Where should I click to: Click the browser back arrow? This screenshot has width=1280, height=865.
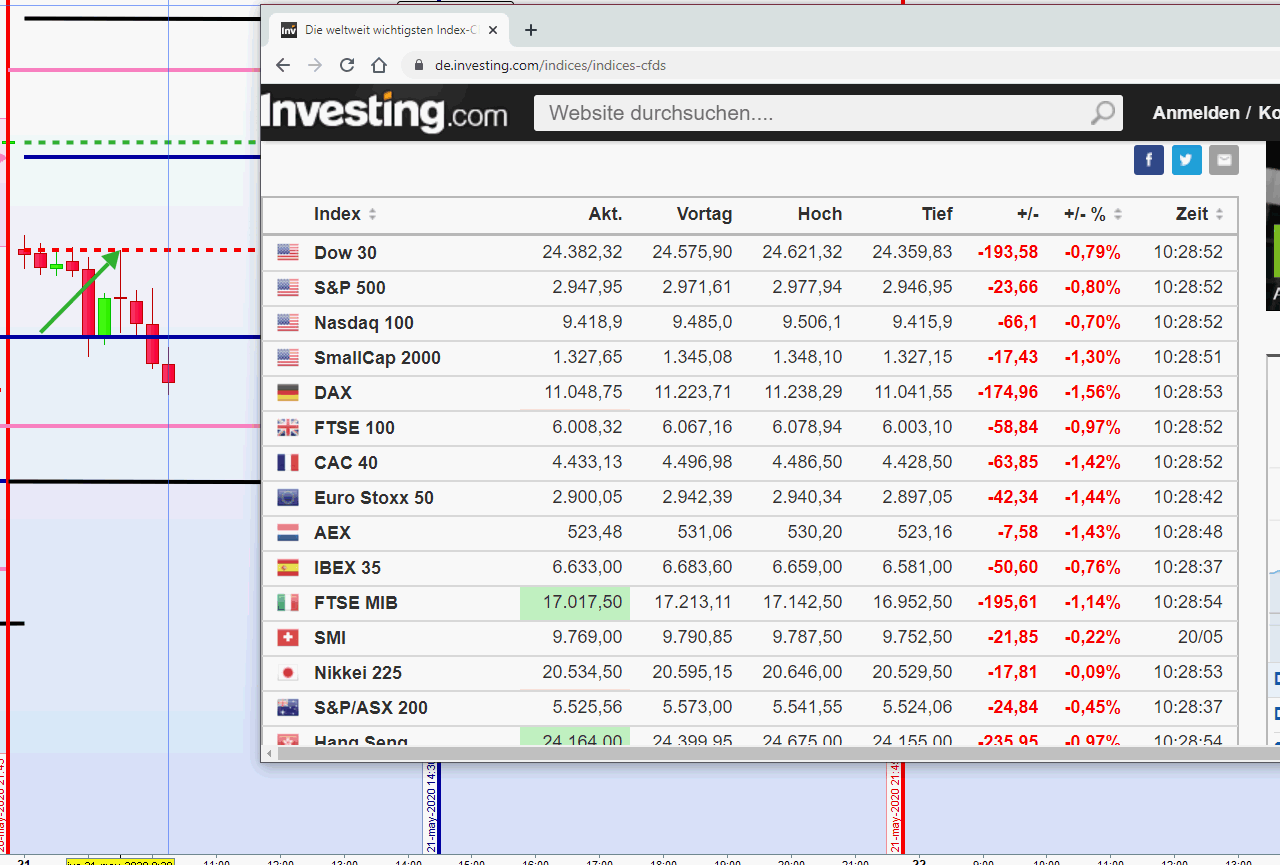tap(283, 65)
